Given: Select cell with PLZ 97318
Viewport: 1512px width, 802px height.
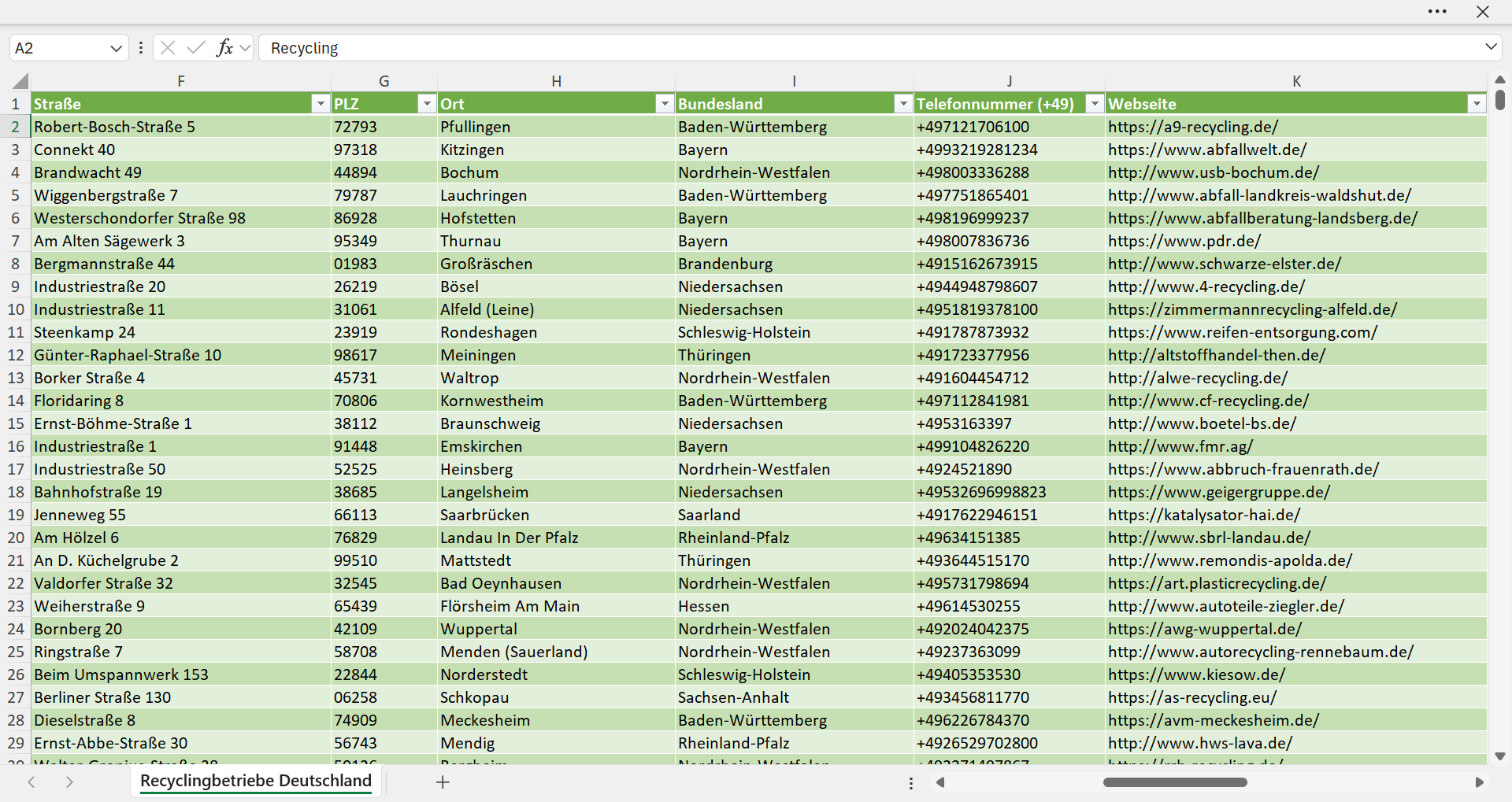Looking at the screenshot, I should (x=384, y=150).
